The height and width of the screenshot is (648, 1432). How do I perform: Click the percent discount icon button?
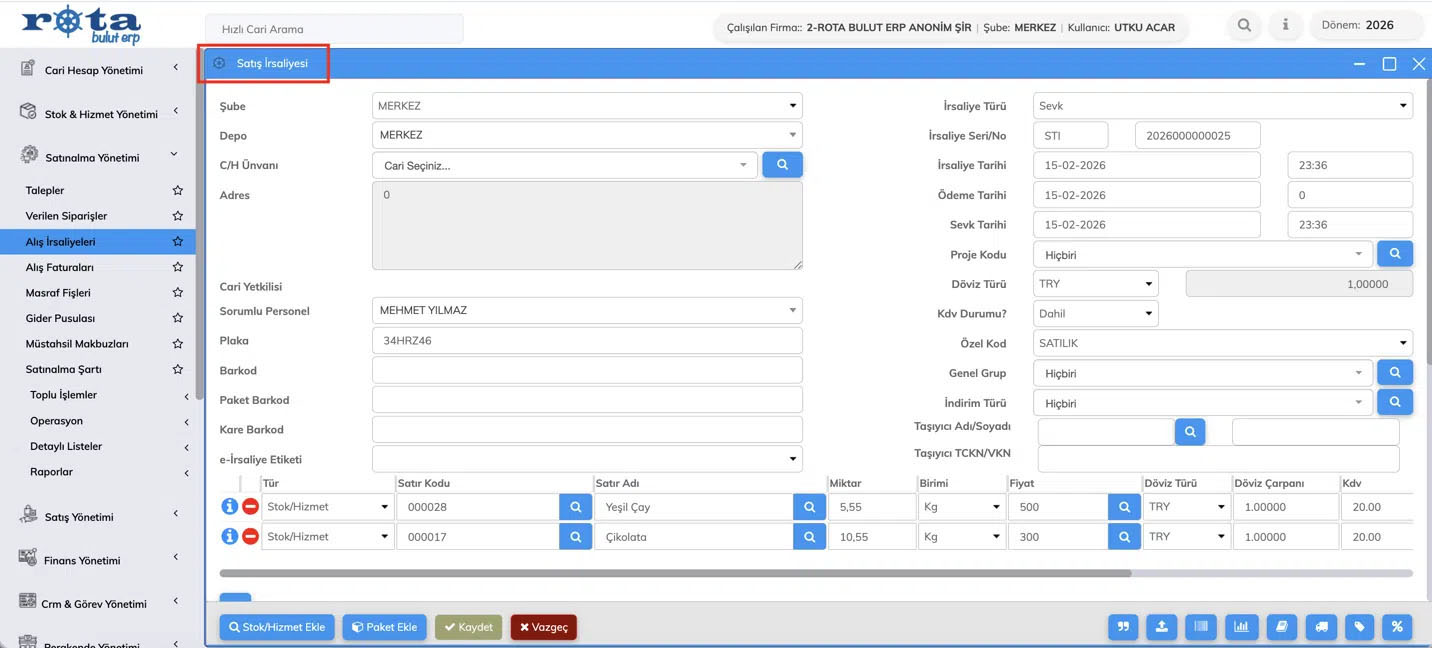(1397, 627)
